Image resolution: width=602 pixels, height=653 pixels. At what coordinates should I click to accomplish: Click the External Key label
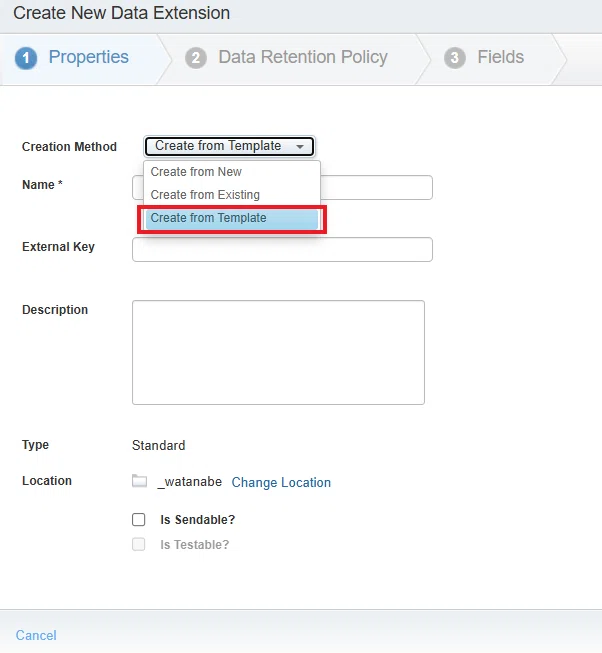point(58,247)
